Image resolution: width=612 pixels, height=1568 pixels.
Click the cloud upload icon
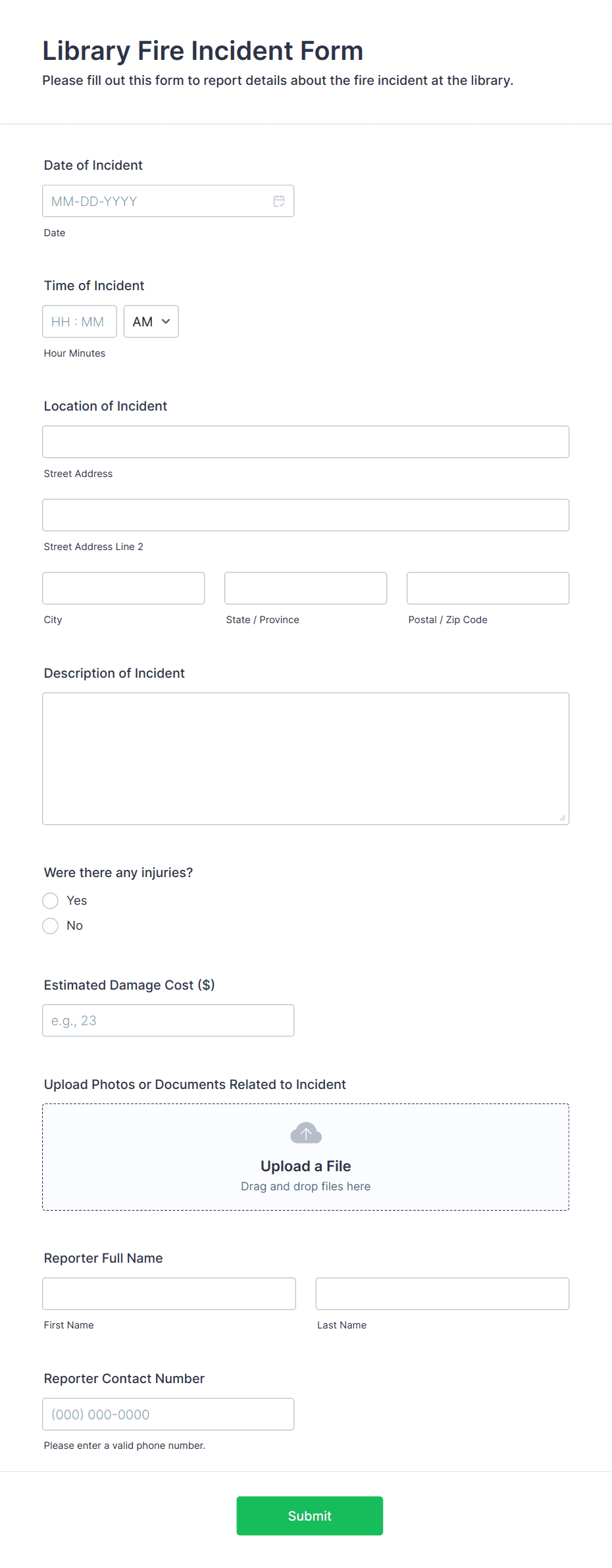(x=306, y=1133)
